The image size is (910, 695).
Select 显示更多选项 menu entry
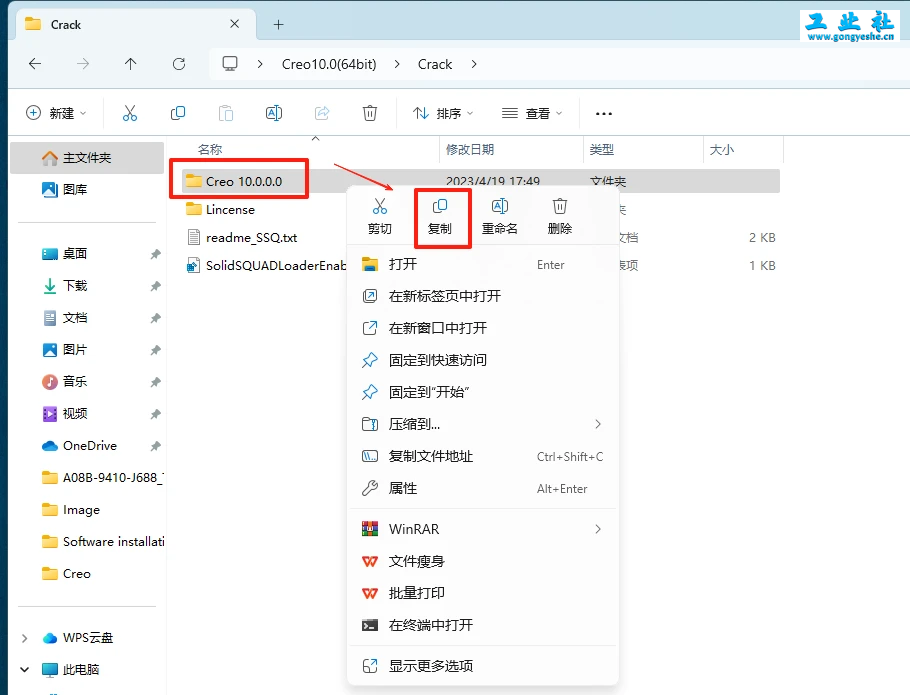483,666
